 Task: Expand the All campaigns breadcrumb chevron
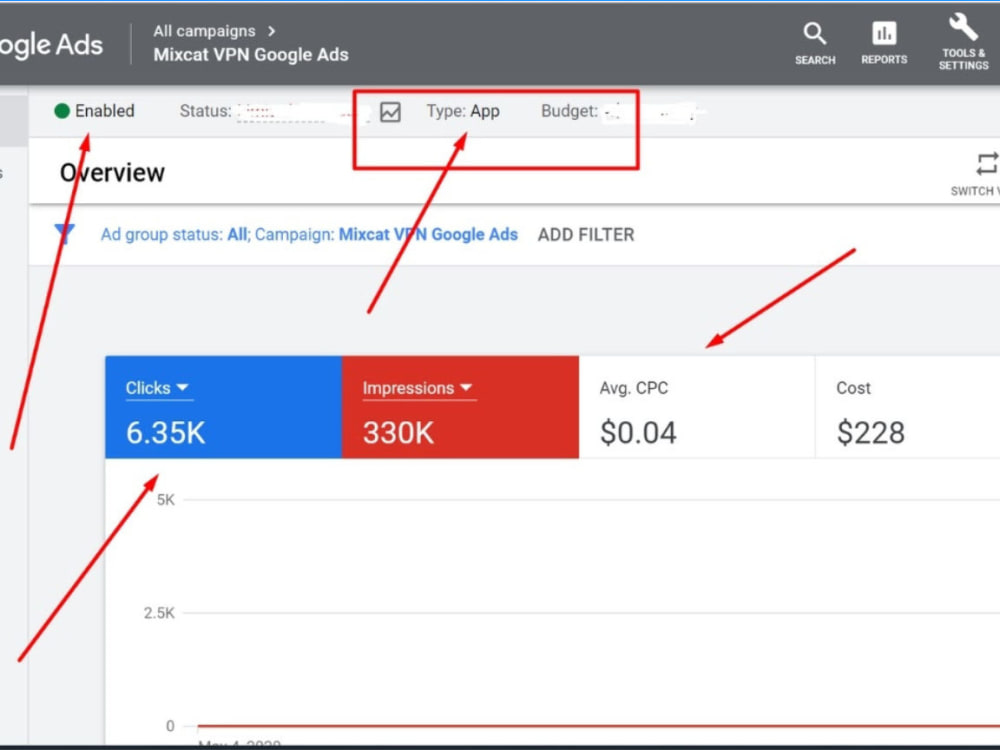coord(272,31)
